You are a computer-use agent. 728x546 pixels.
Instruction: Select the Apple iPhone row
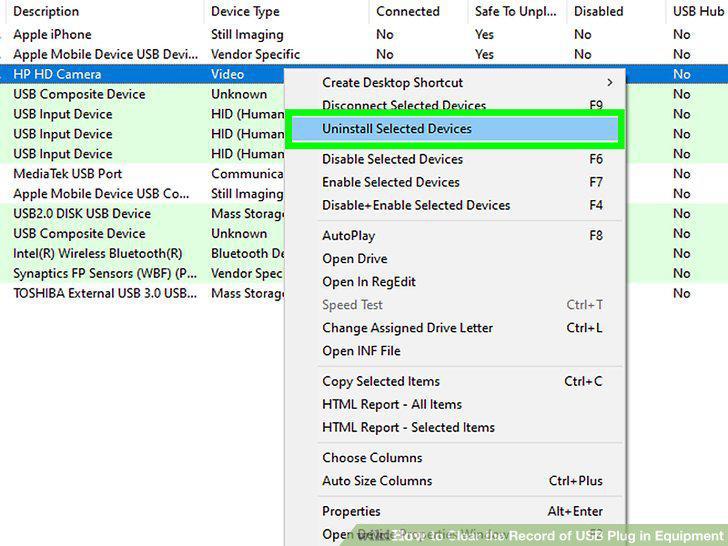[364, 34]
